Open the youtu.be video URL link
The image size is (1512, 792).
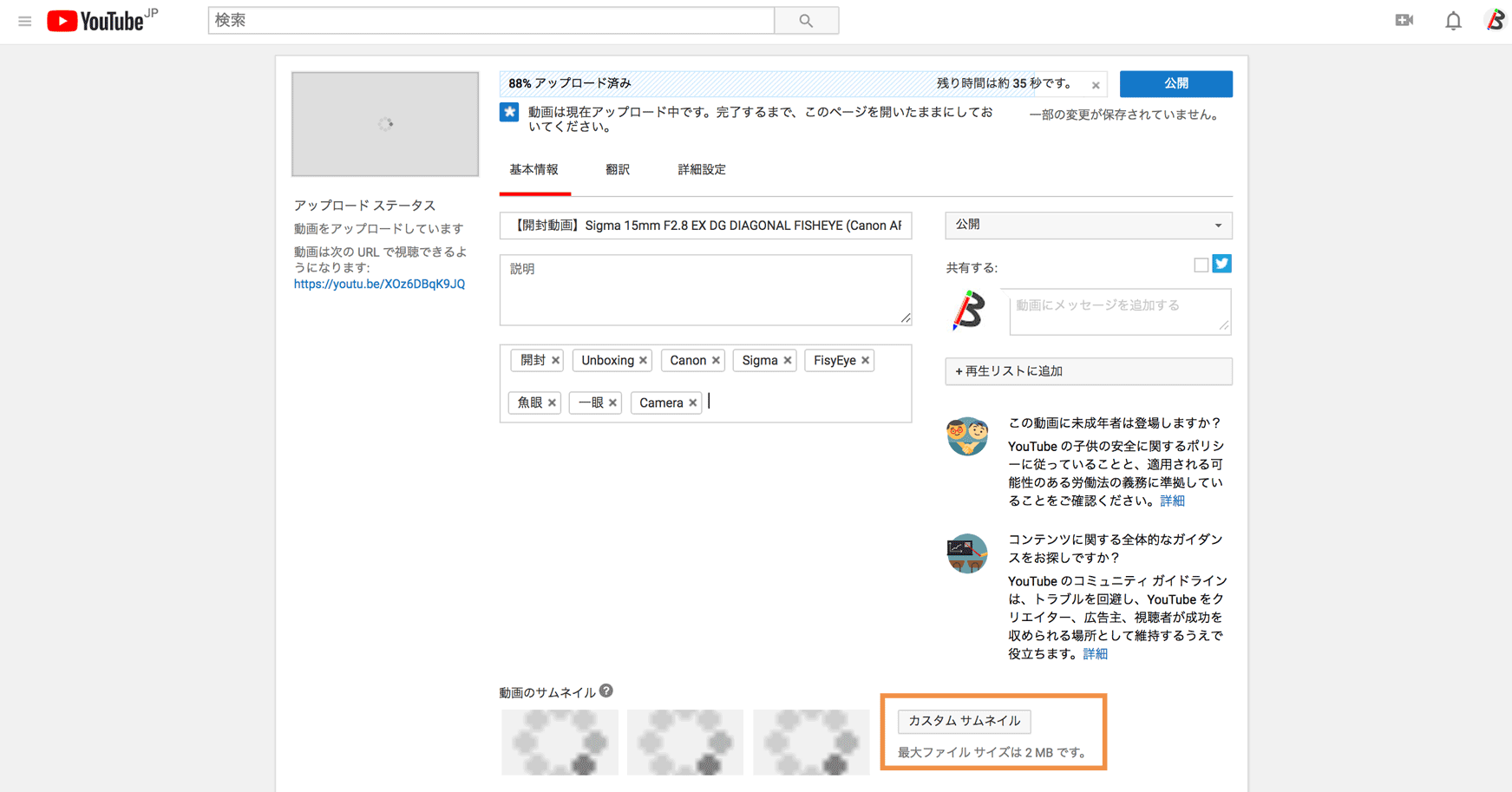pyautogui.click(x=379, y=284)
